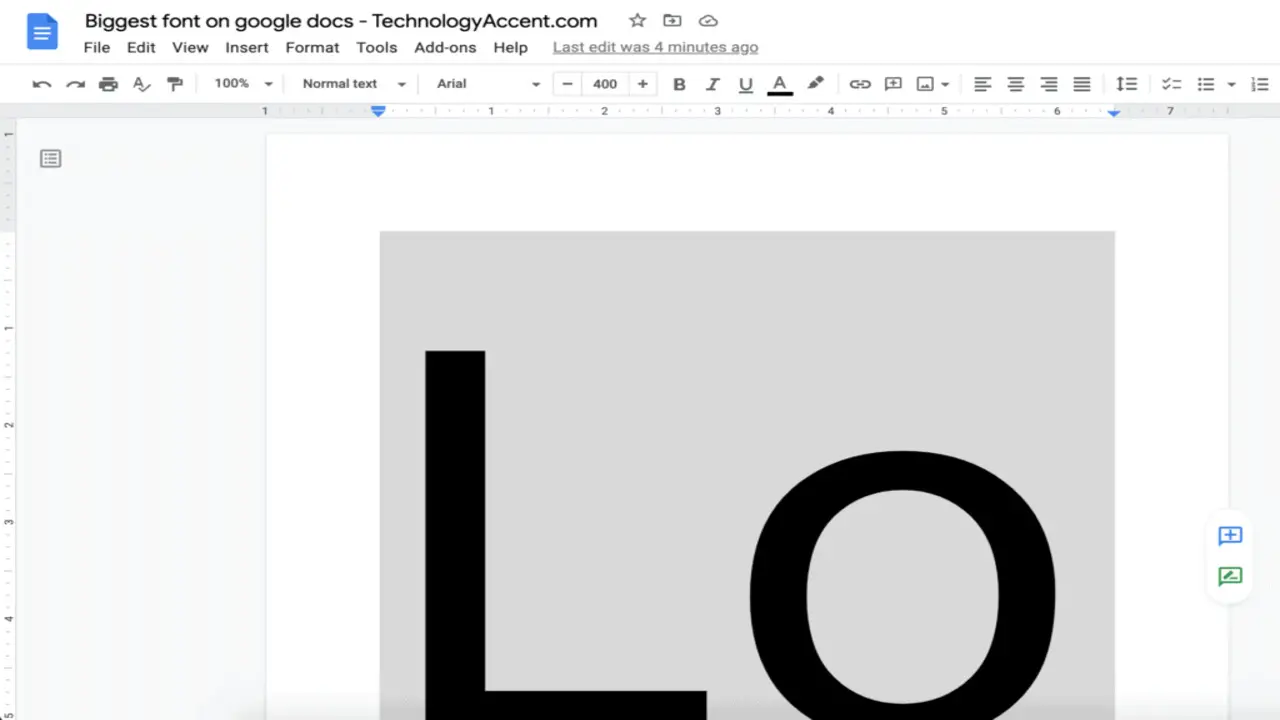Image resolution: width=1280 pixels, height=720 pixels.
Task: Toggle bold formatting
Action: click(x=679, y=84)
